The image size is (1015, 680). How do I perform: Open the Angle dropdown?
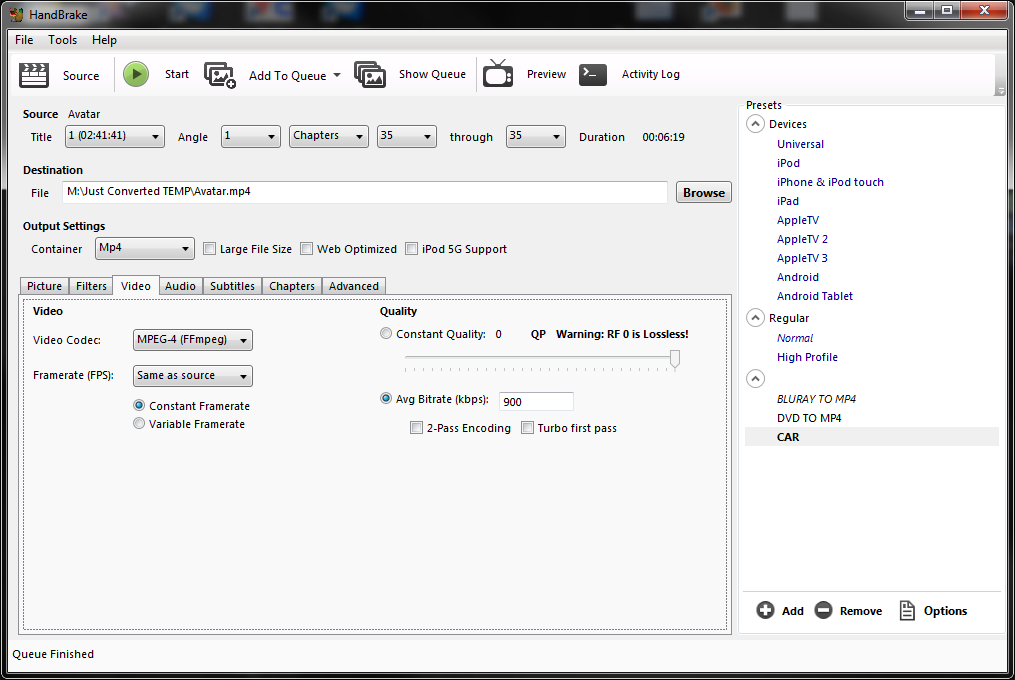[x=251, y=137]
